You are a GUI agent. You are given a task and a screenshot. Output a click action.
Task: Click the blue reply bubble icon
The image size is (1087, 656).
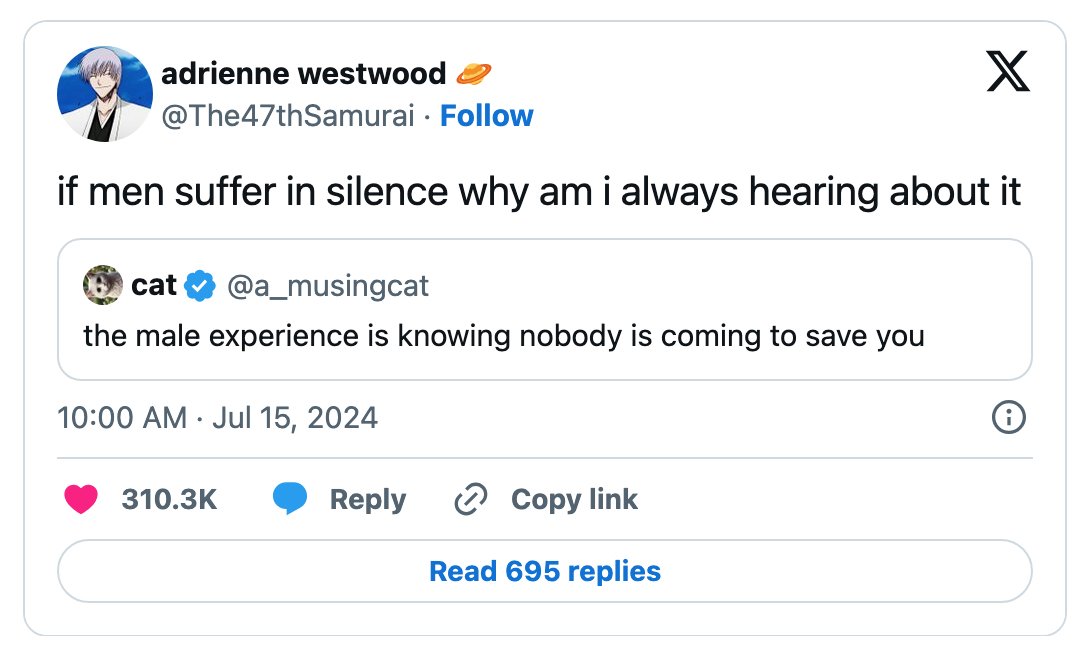[x=290, y=499]
